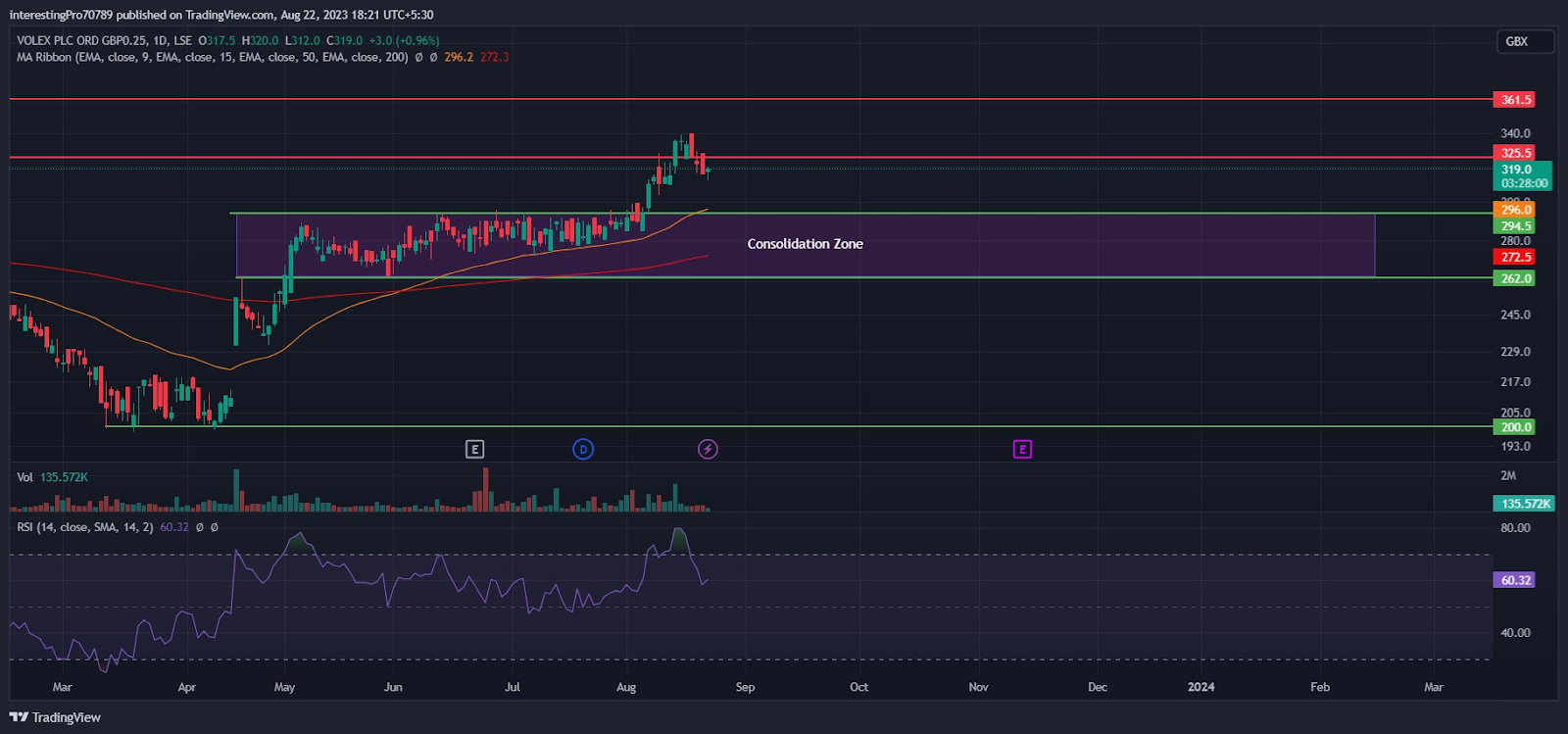
Task: Click the countdown timer 03:28:00 label
Action: click(x=1524, y=183)
